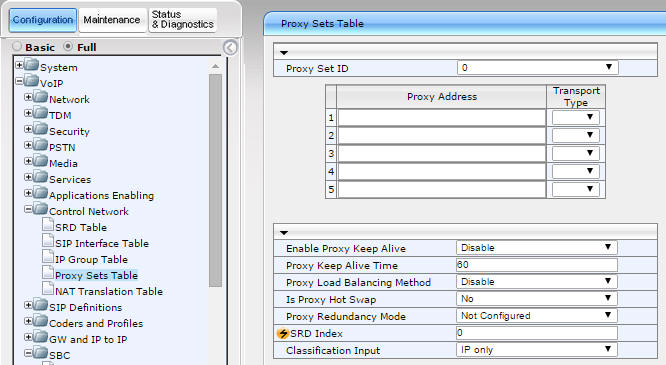This screenshot has height=365, width=666.
Task: Click the System folder icon
Action: [31, 65]
